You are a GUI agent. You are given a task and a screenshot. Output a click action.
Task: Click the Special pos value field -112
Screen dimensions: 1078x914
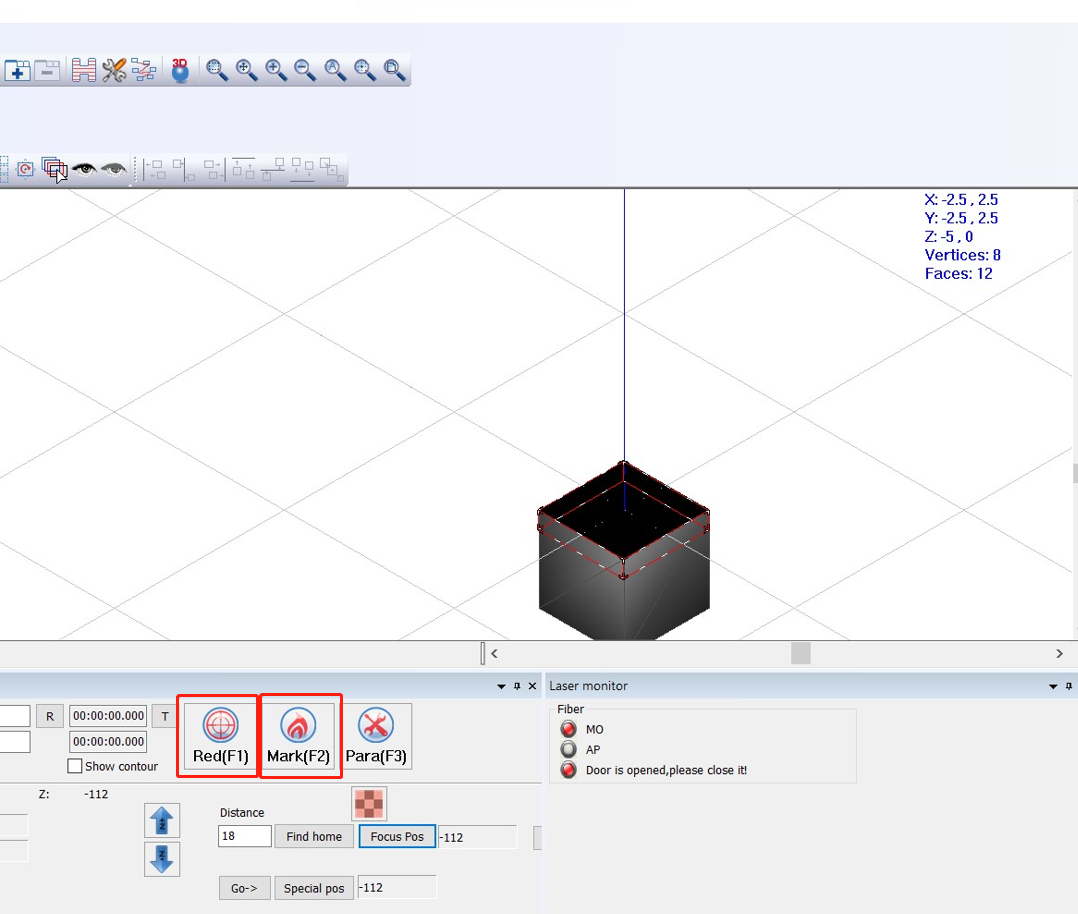(397, 887)
